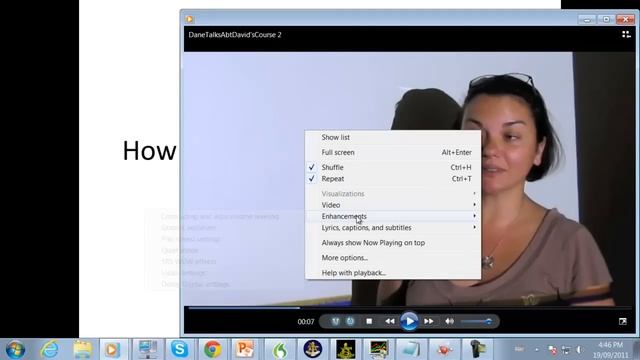Minimize the Media Player window
The width and height of the screenshot is (640, 360).
point(587,19)
